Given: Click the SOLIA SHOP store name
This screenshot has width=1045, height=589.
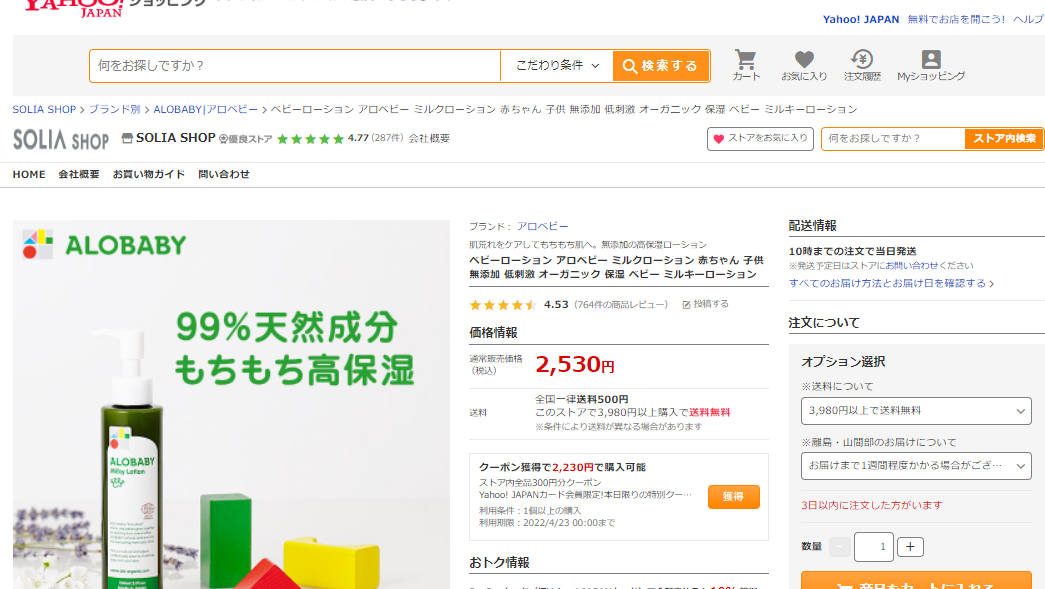Looking at the screenshot, I should (x=175, y=138).
